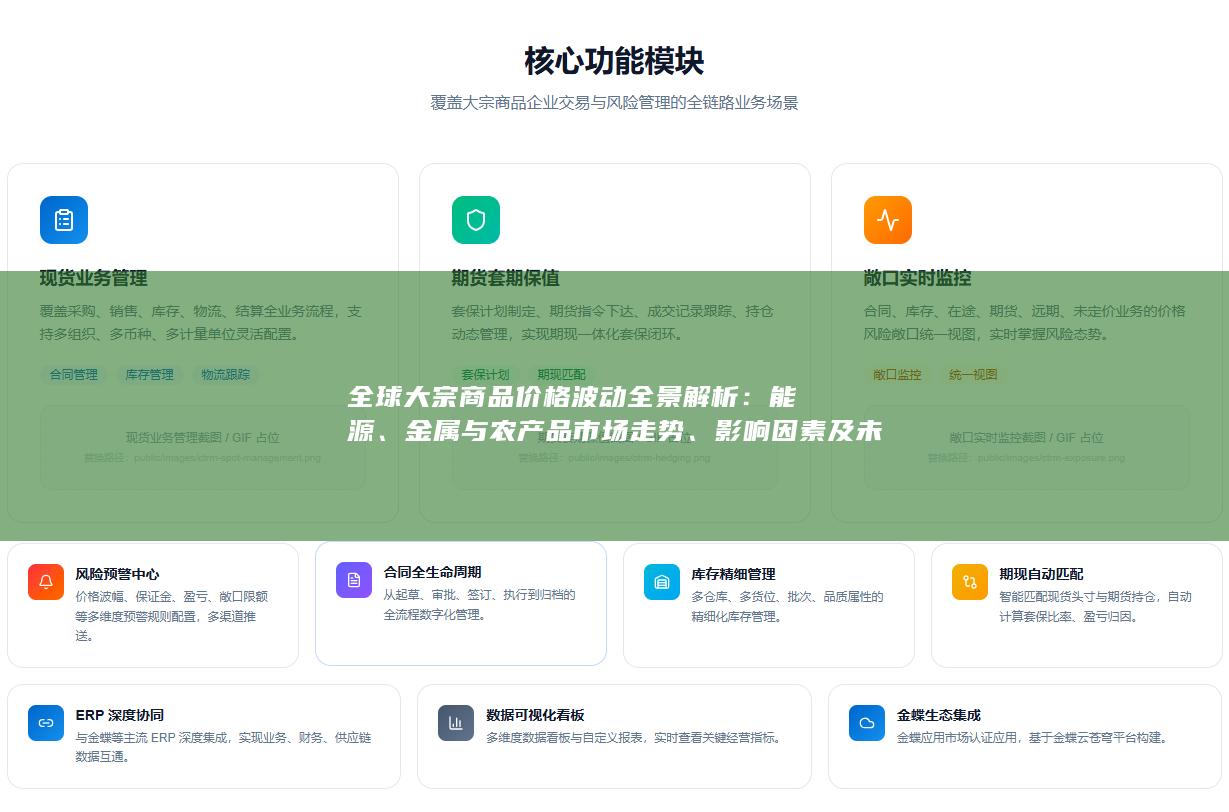This screenshot has width=1229, height=812.
Task: Click the 期现自动匹配 title
Action: (x=1041, y=574)
